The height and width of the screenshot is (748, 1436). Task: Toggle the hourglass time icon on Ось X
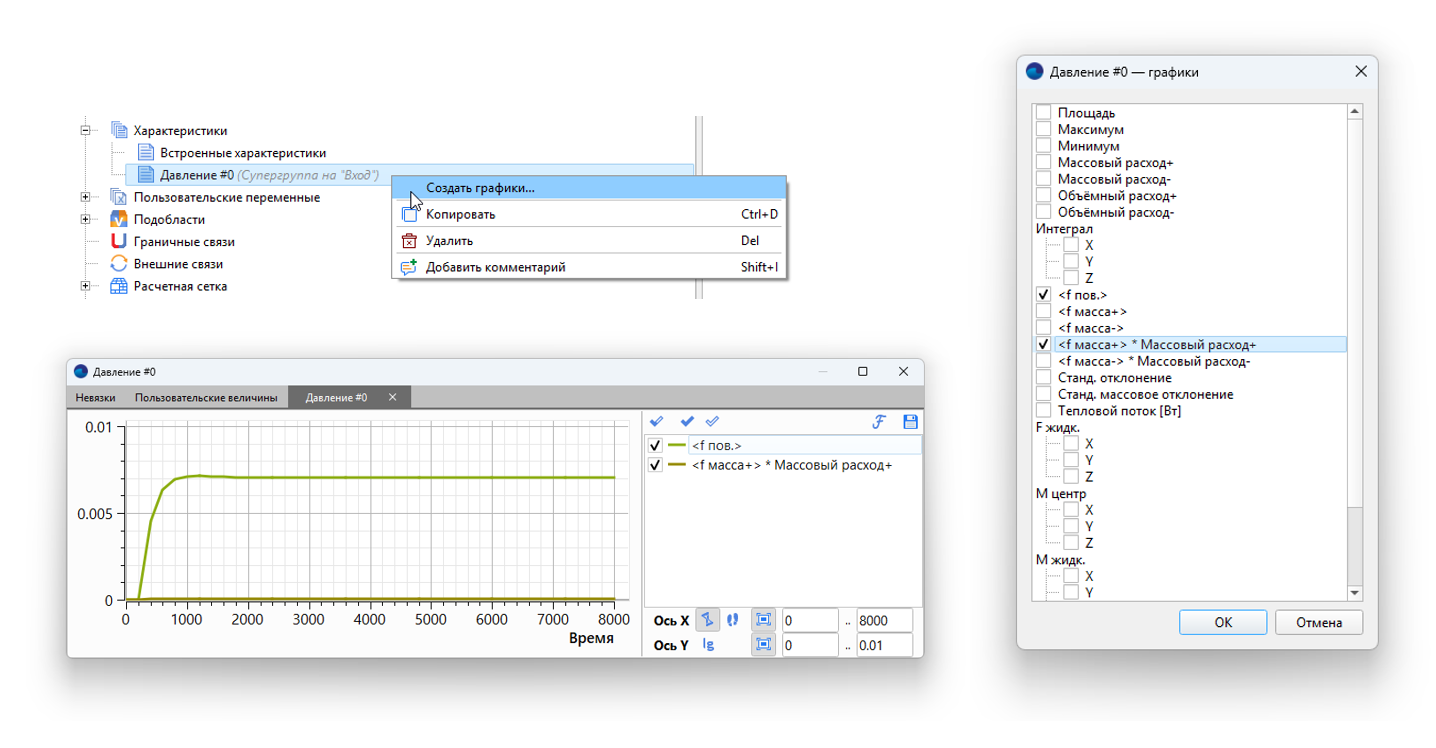pyautogui.click(x=707, y=620)
